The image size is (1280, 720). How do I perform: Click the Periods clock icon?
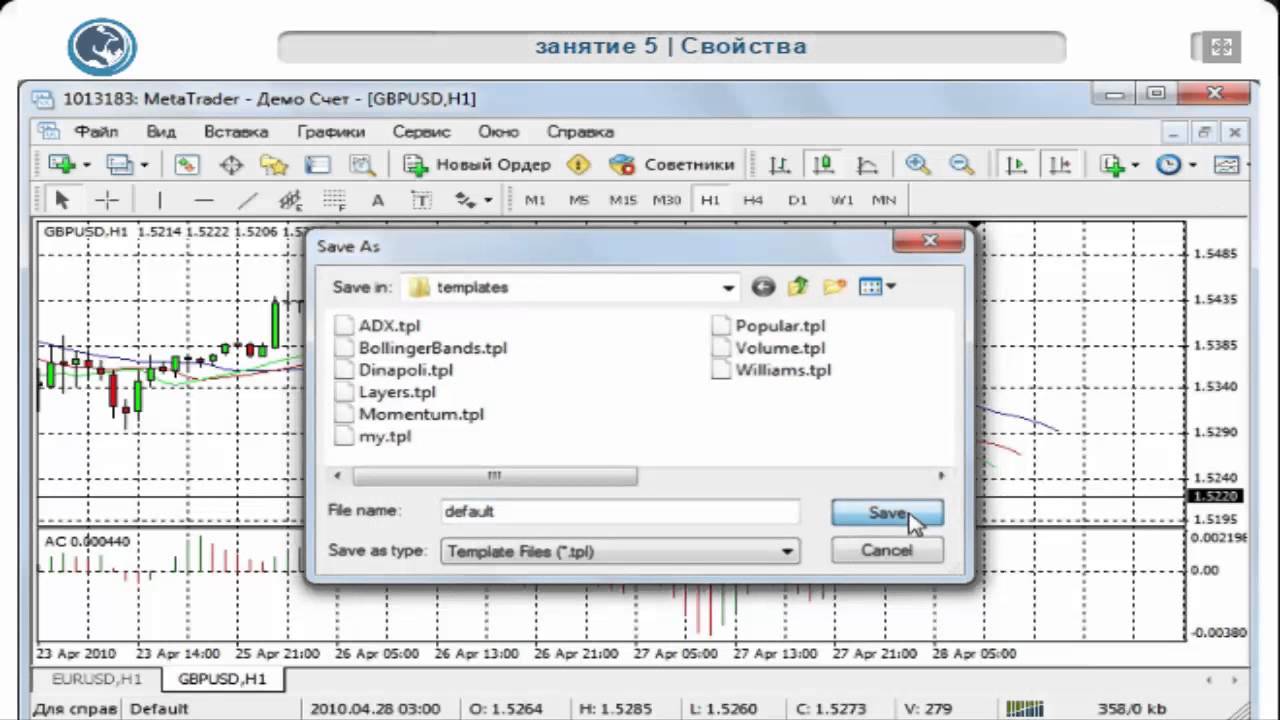pyautogui.click(x=1168, y=165)
